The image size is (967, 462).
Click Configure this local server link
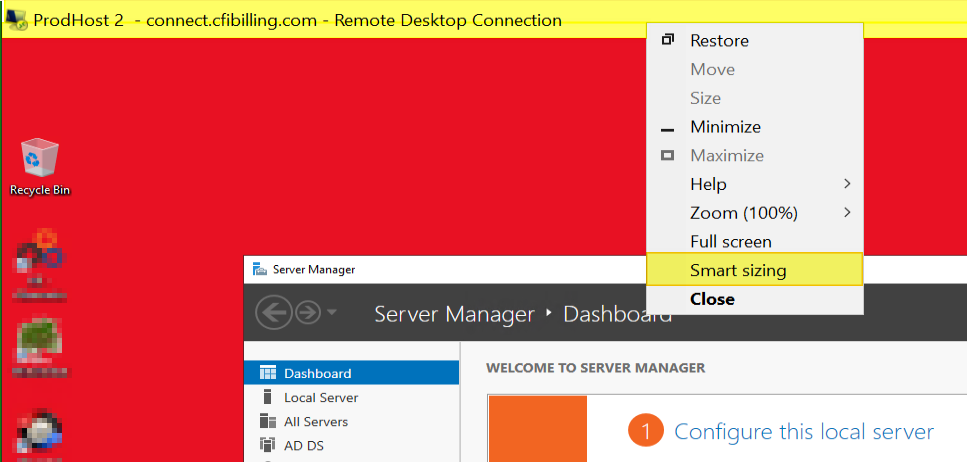804,431
